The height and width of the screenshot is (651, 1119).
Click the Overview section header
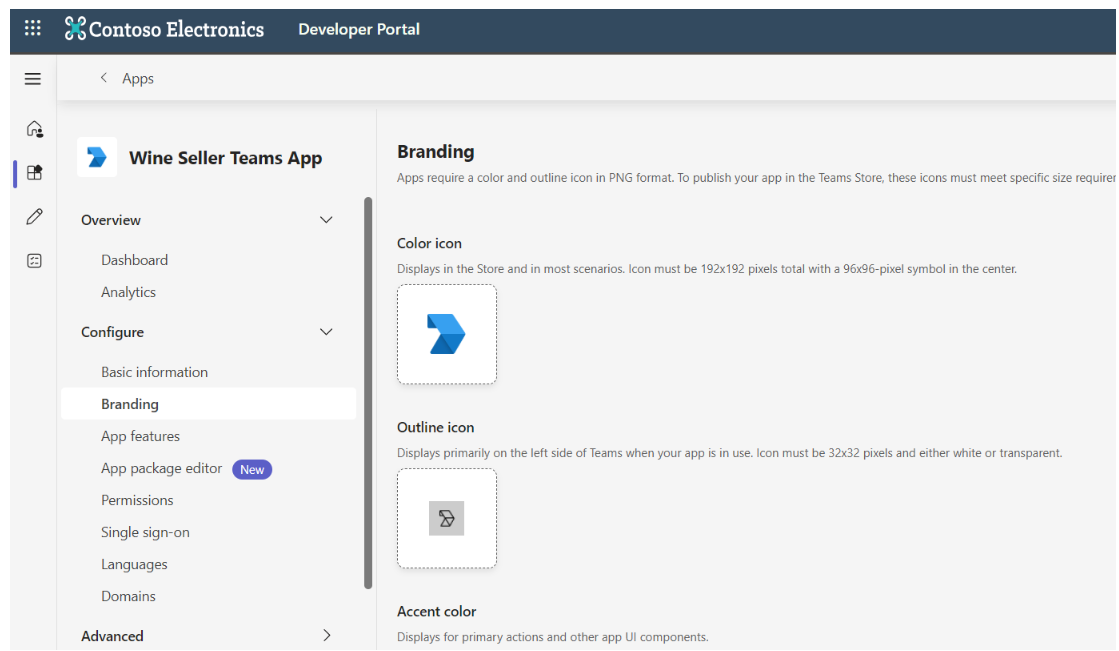(x=111, y=220)
